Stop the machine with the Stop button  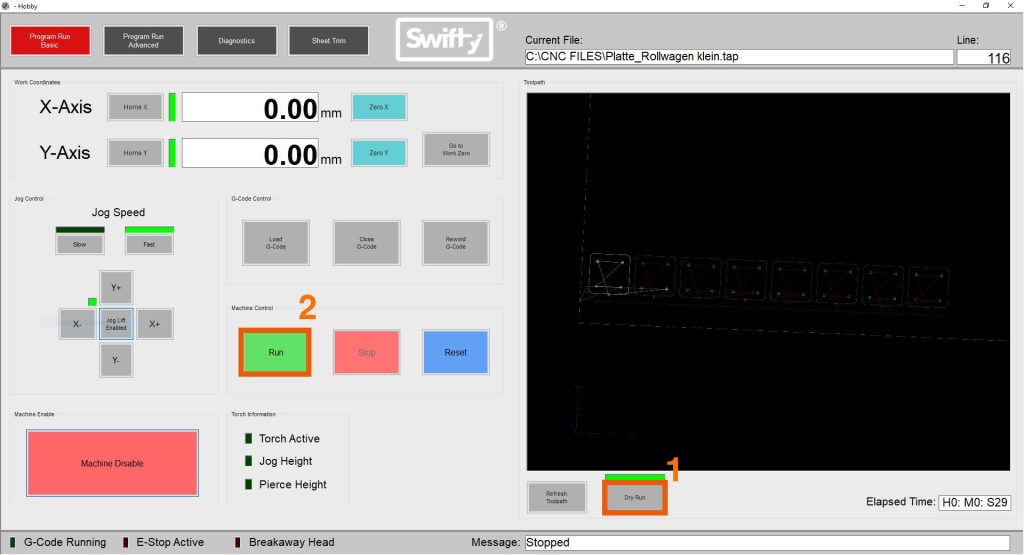tap(366, 352)
